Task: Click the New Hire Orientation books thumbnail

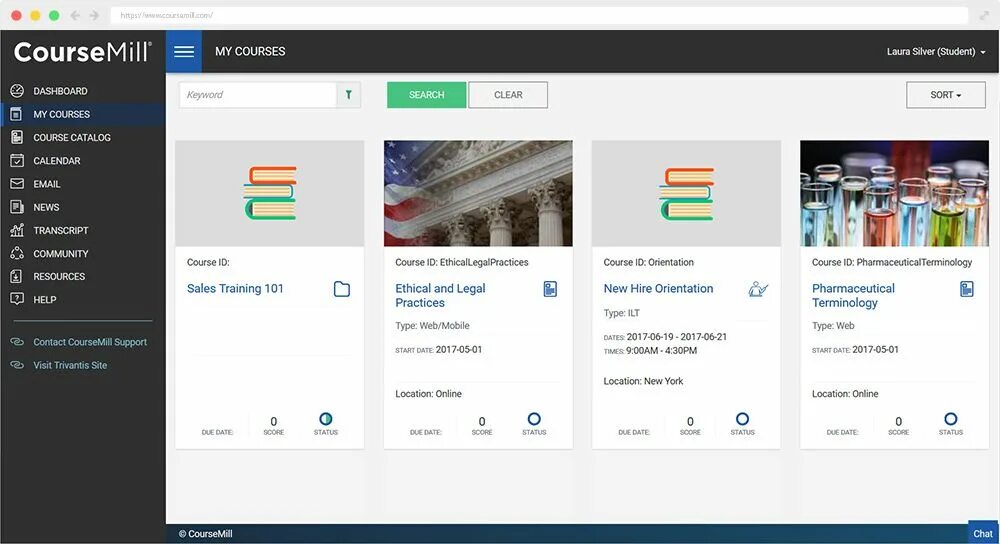Action: coord(686,193)
